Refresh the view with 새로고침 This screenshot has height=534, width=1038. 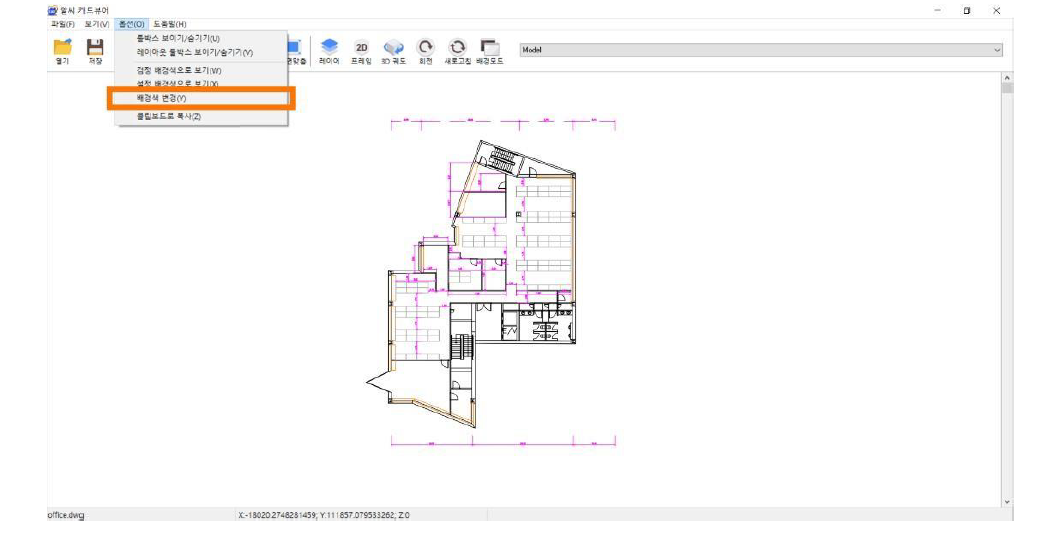457,50
